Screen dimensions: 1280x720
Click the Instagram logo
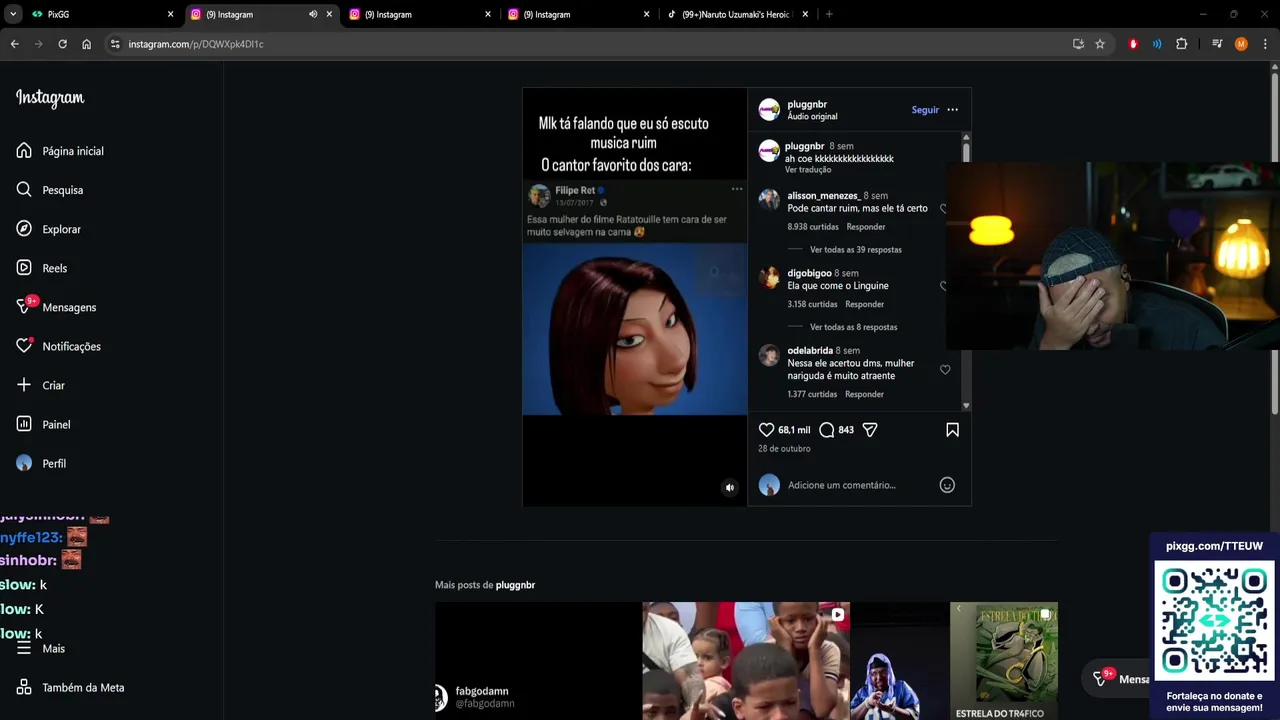coord(50,97)
